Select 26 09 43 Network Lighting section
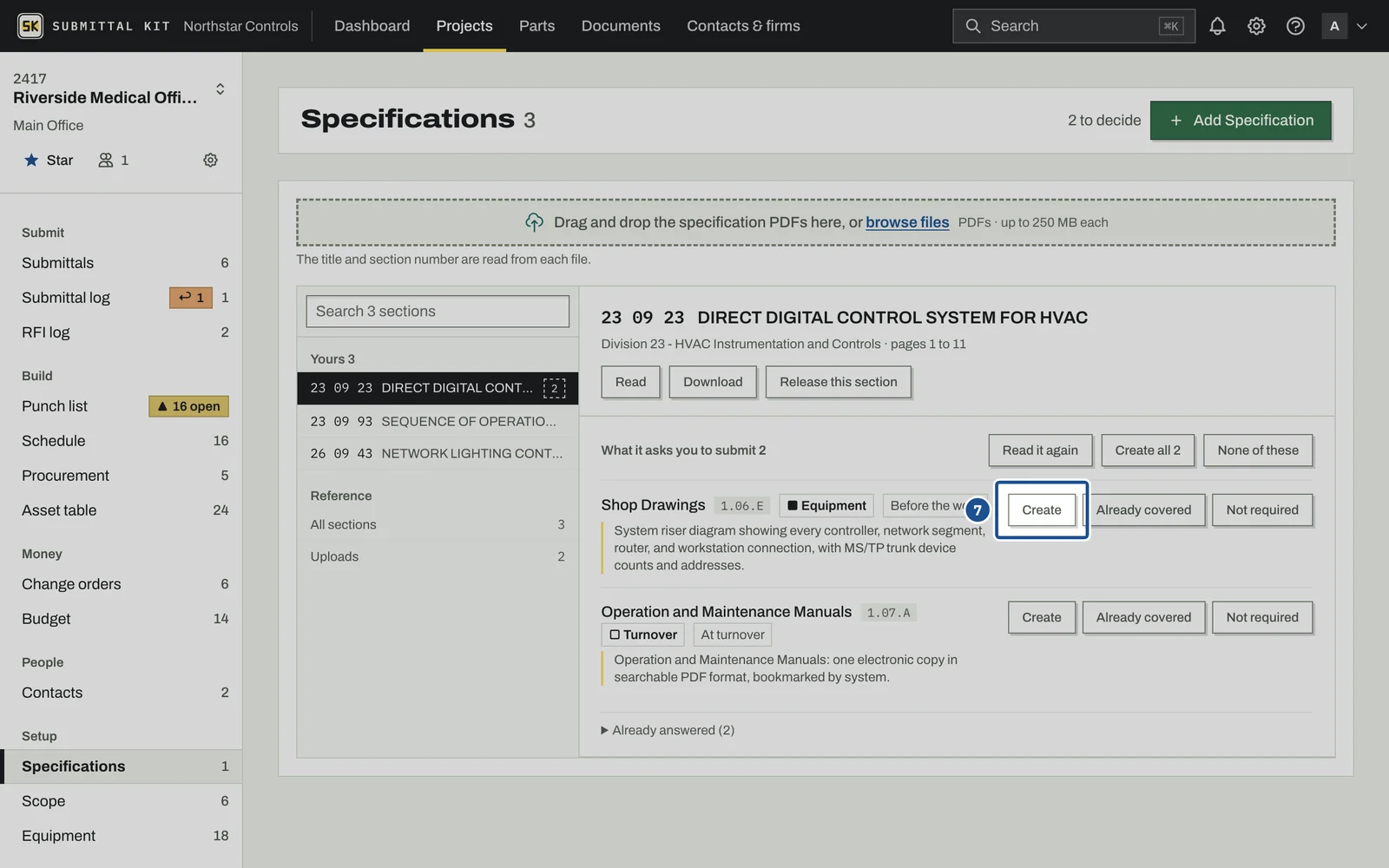The height and width of the screenshot is (868, 1389). (x=438, y=454)
